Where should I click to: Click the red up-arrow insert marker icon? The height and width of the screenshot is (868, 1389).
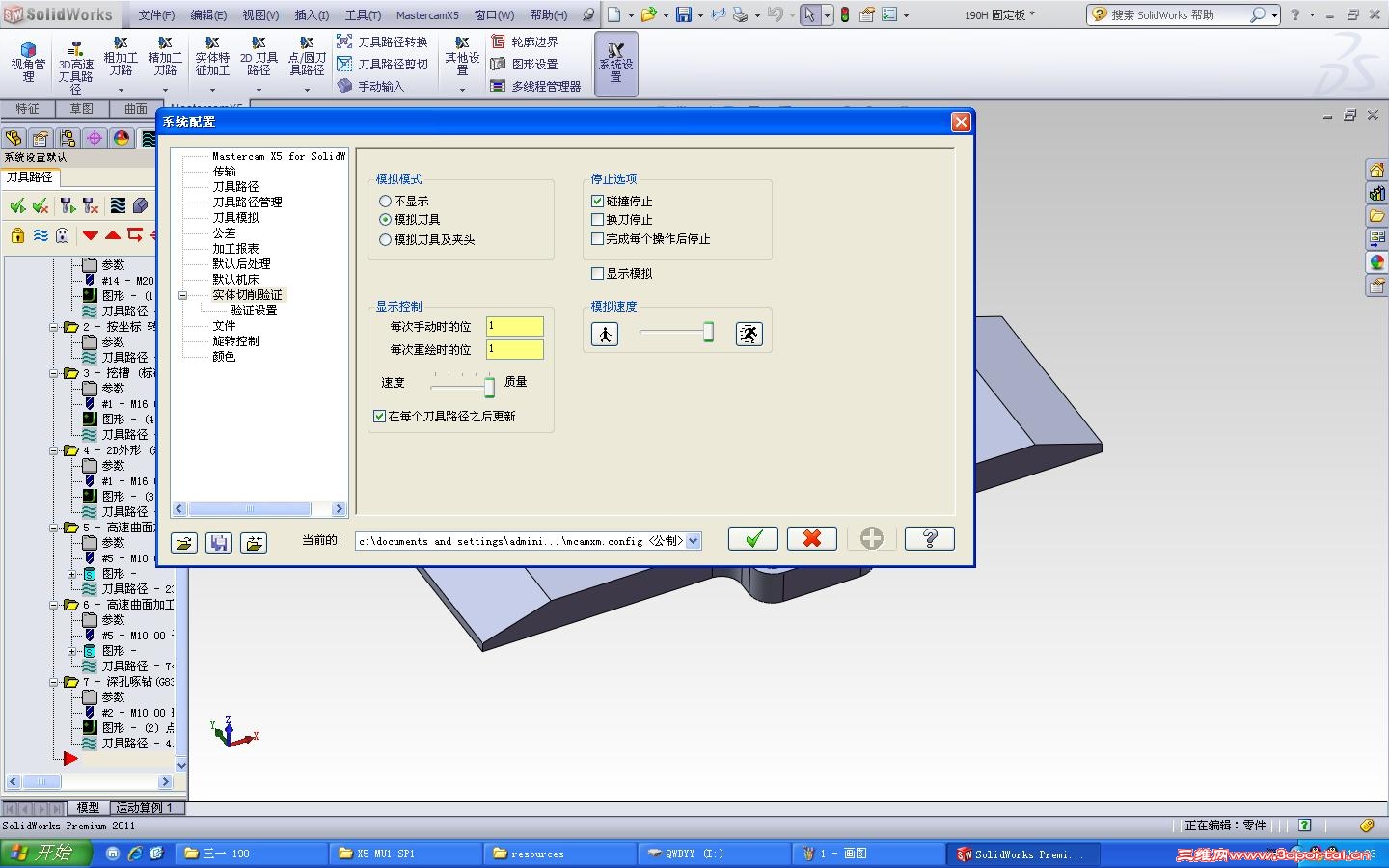113,235
